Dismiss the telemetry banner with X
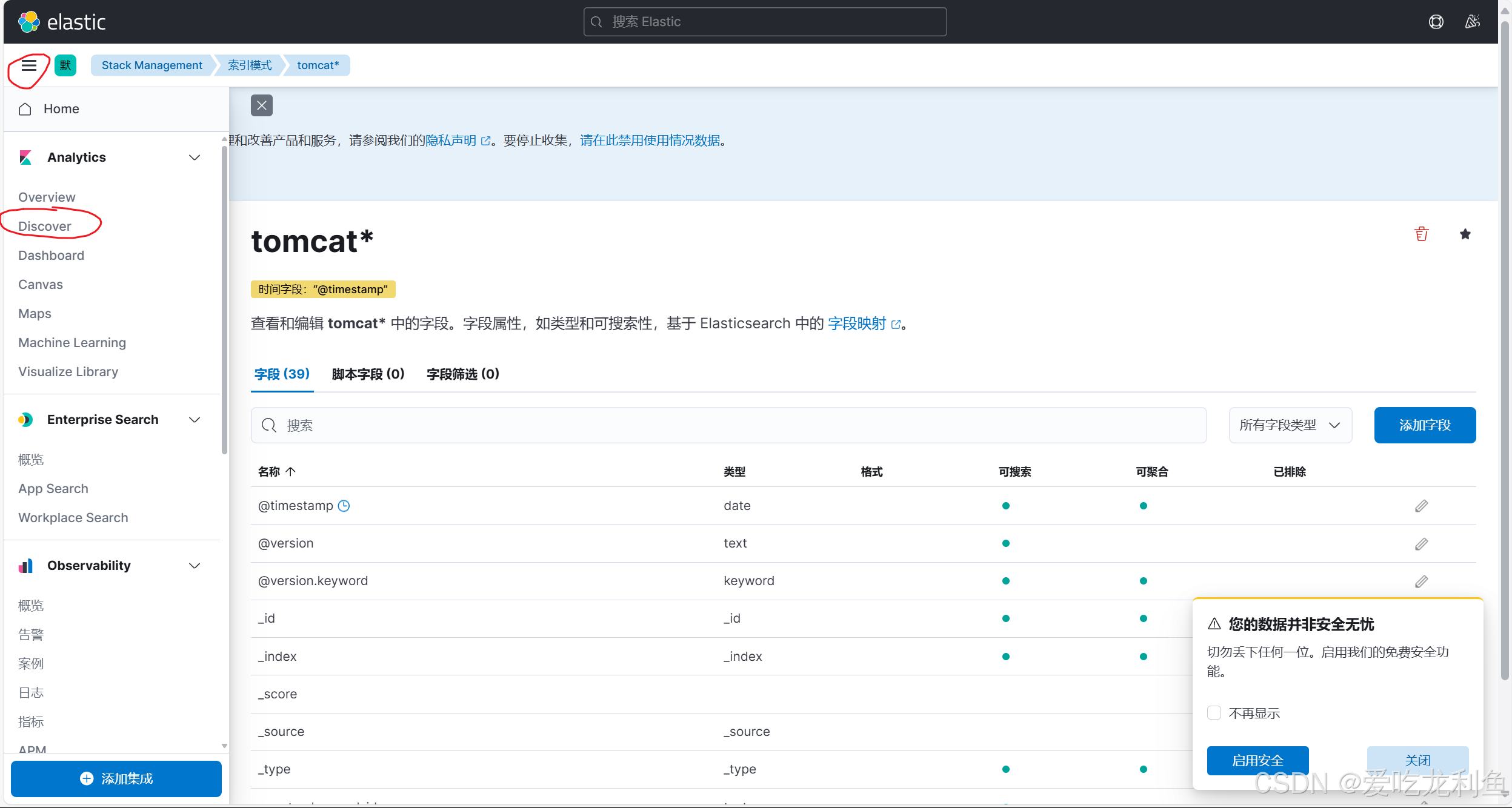Viewport: 1512px width, 808px height. click(x=262, y=105)
